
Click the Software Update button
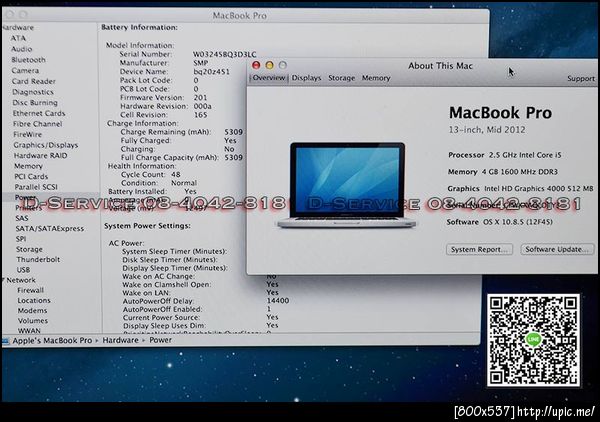point(557,249)
